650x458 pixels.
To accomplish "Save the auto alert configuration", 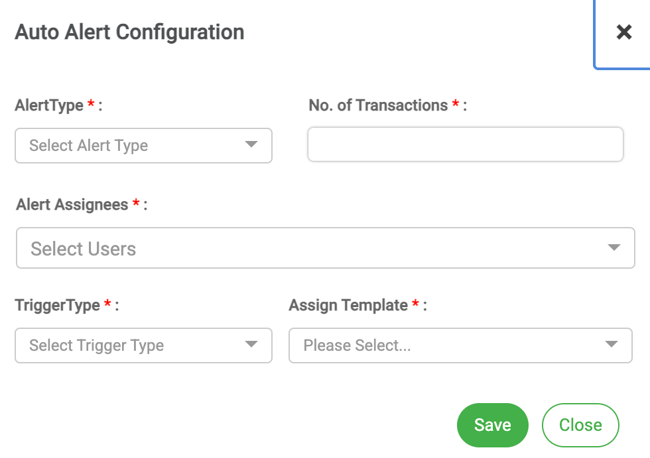I will 492,425.
